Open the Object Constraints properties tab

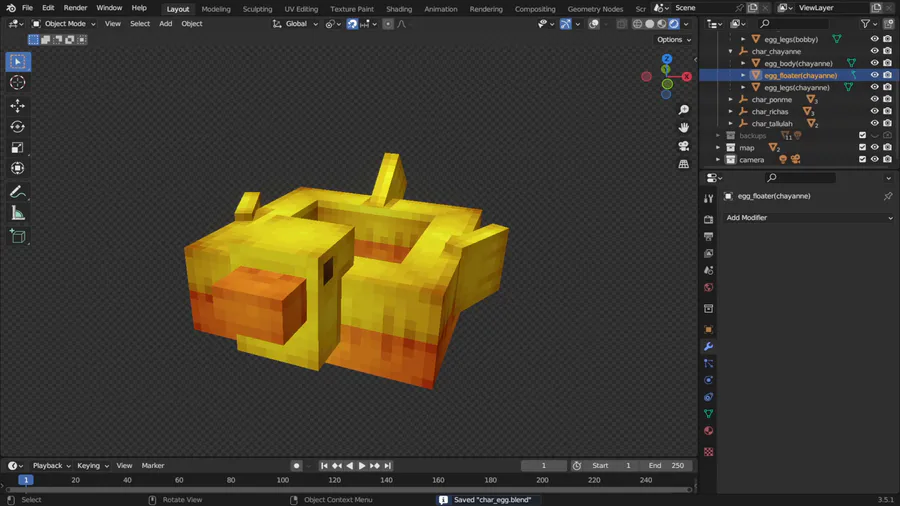pos(708,397)
